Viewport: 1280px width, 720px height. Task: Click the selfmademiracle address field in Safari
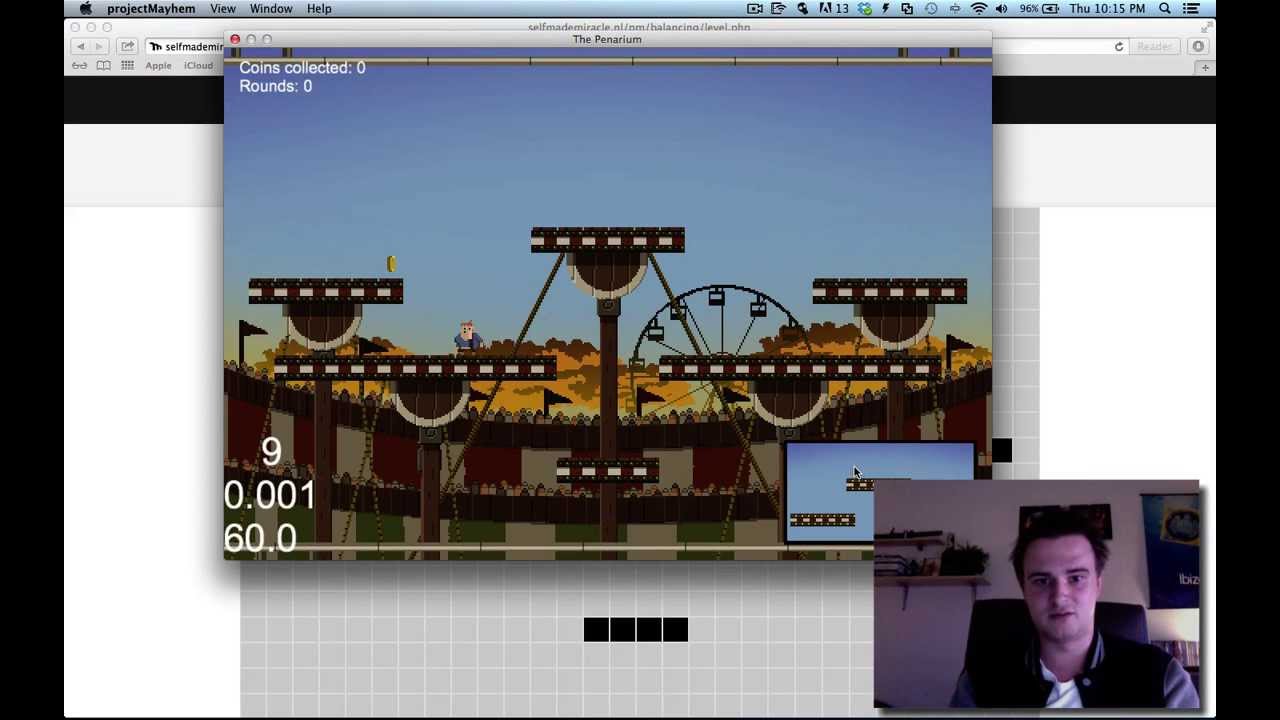tap(185, 47)
